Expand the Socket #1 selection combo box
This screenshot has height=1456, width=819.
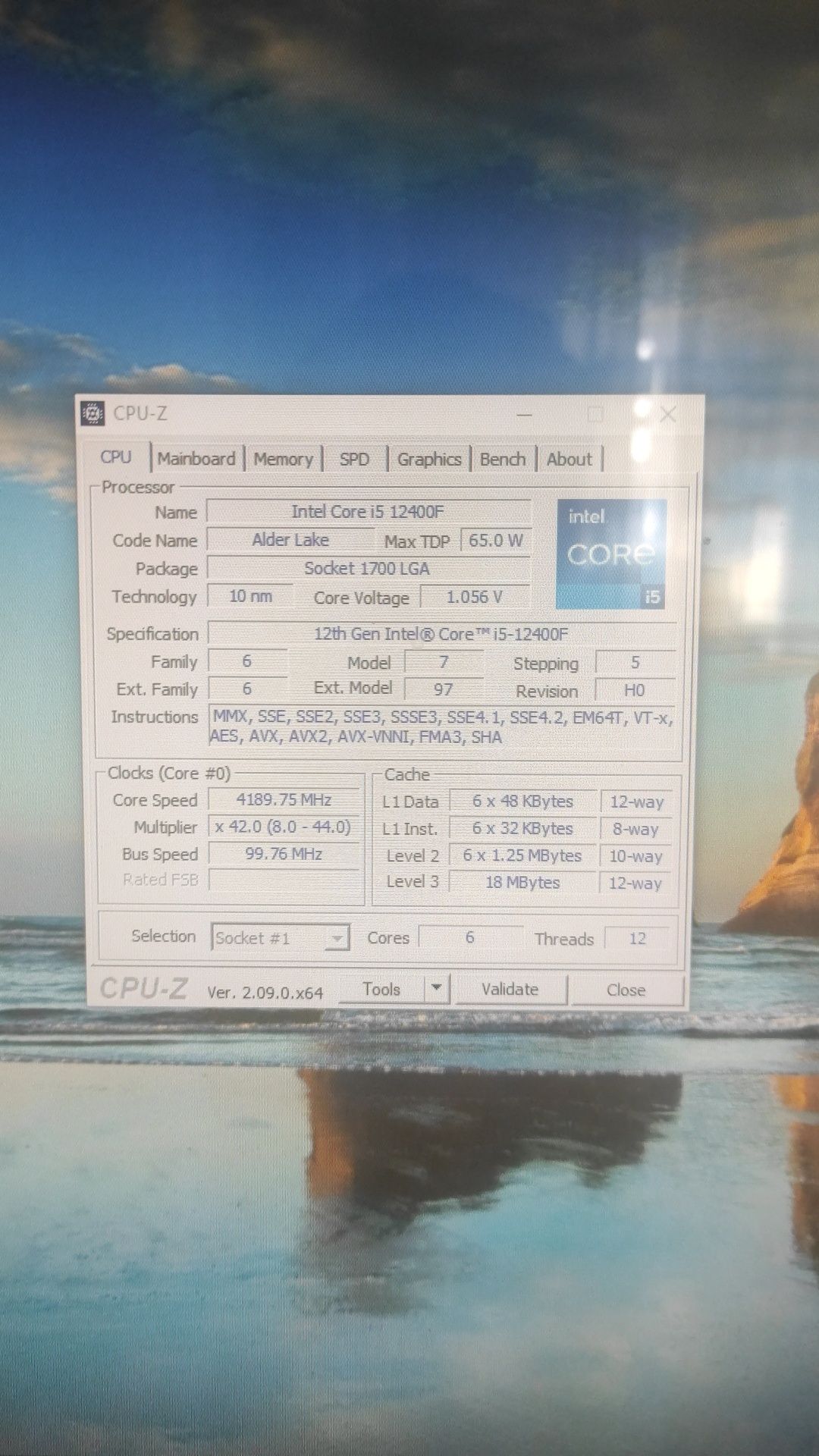280,938
